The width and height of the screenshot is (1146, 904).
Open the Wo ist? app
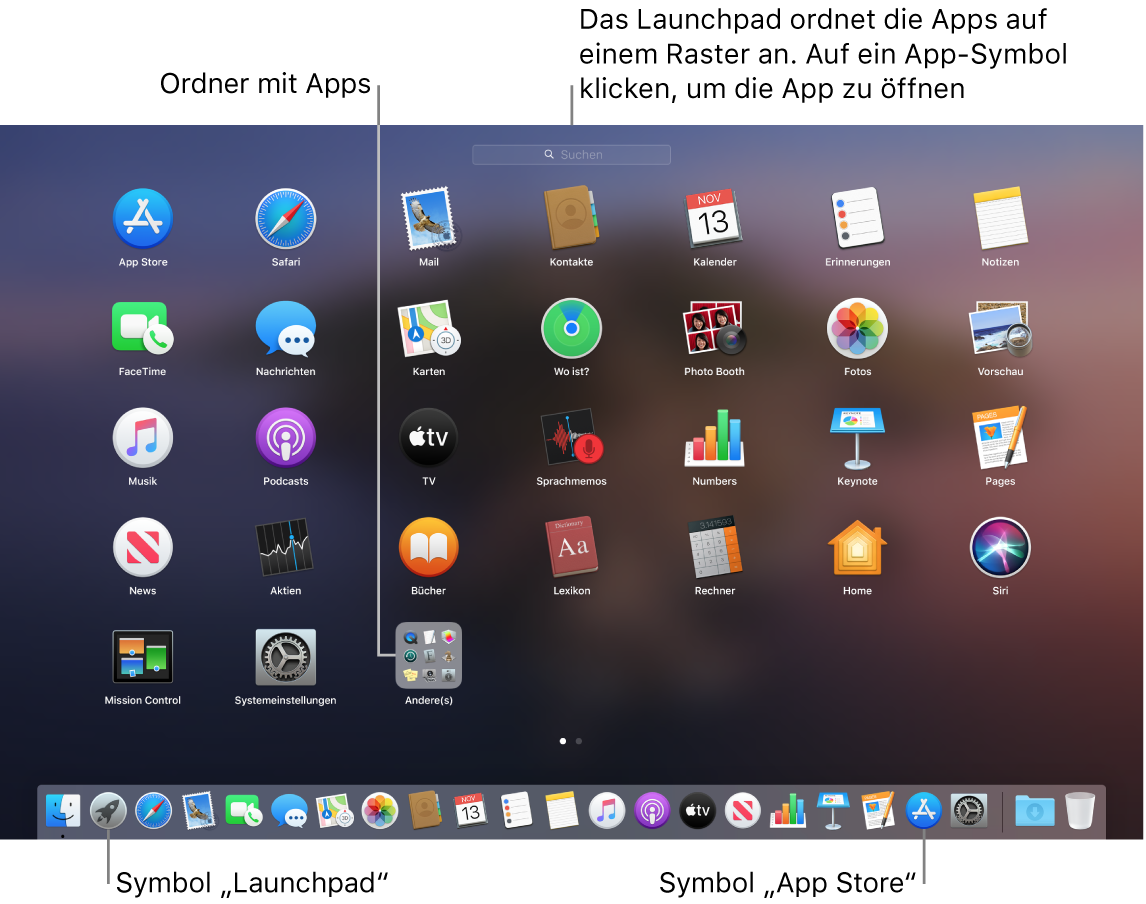pyautogui.click(x=571, y=328)
